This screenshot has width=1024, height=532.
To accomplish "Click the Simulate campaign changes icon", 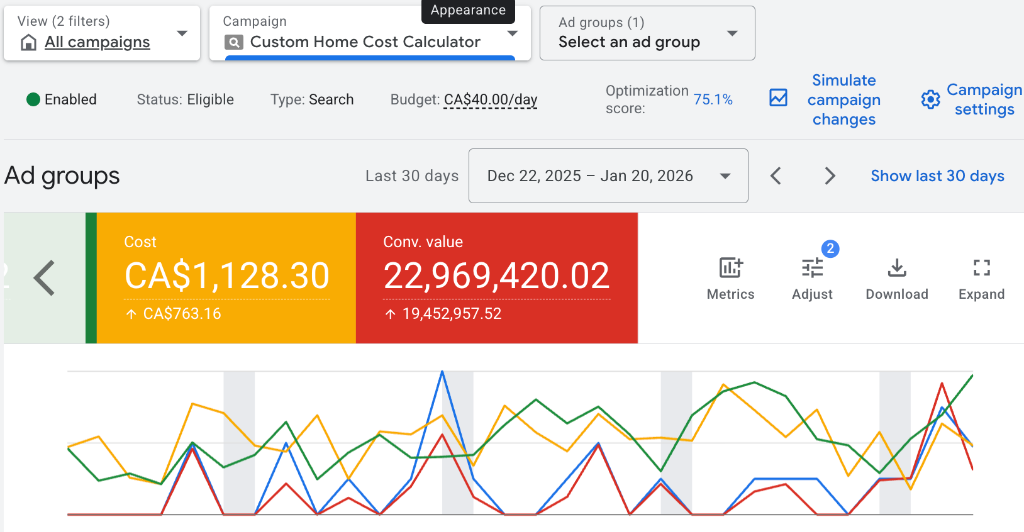I will point(778,98).
